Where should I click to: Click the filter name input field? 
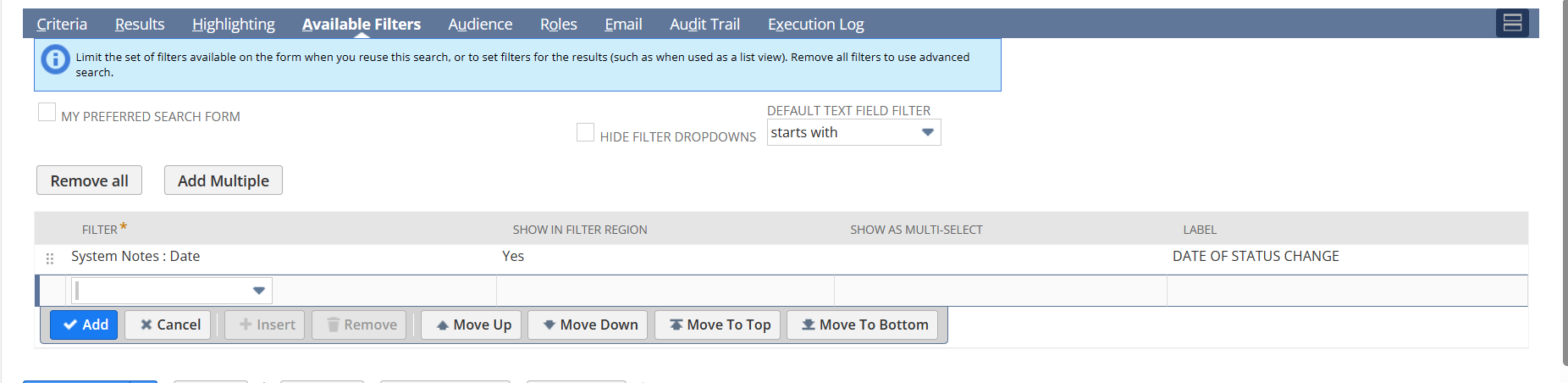[x=161, y=291]
